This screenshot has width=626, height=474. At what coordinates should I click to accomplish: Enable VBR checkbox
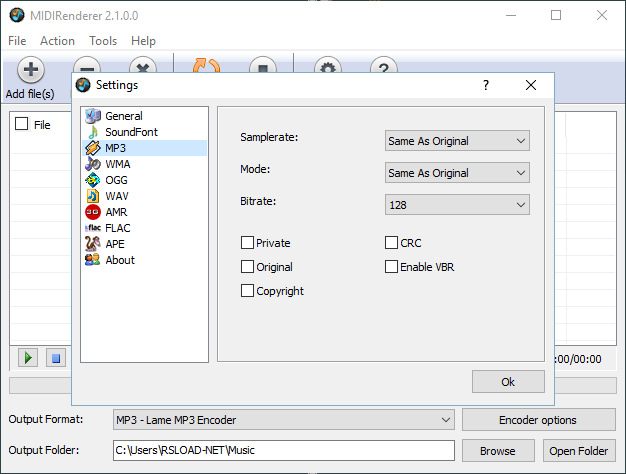point(391,266)
